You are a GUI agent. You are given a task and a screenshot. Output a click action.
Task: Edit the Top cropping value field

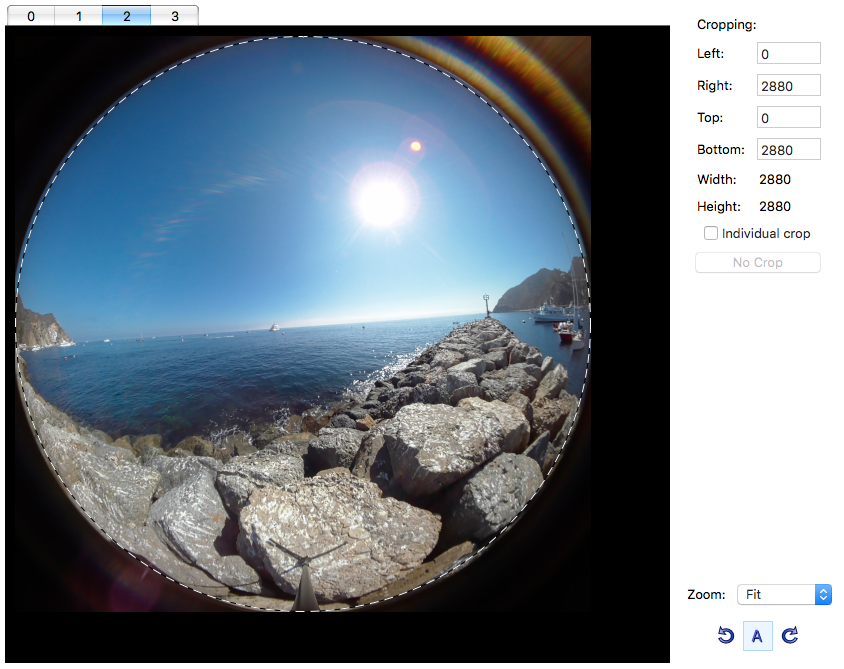[x=789, y=117]
